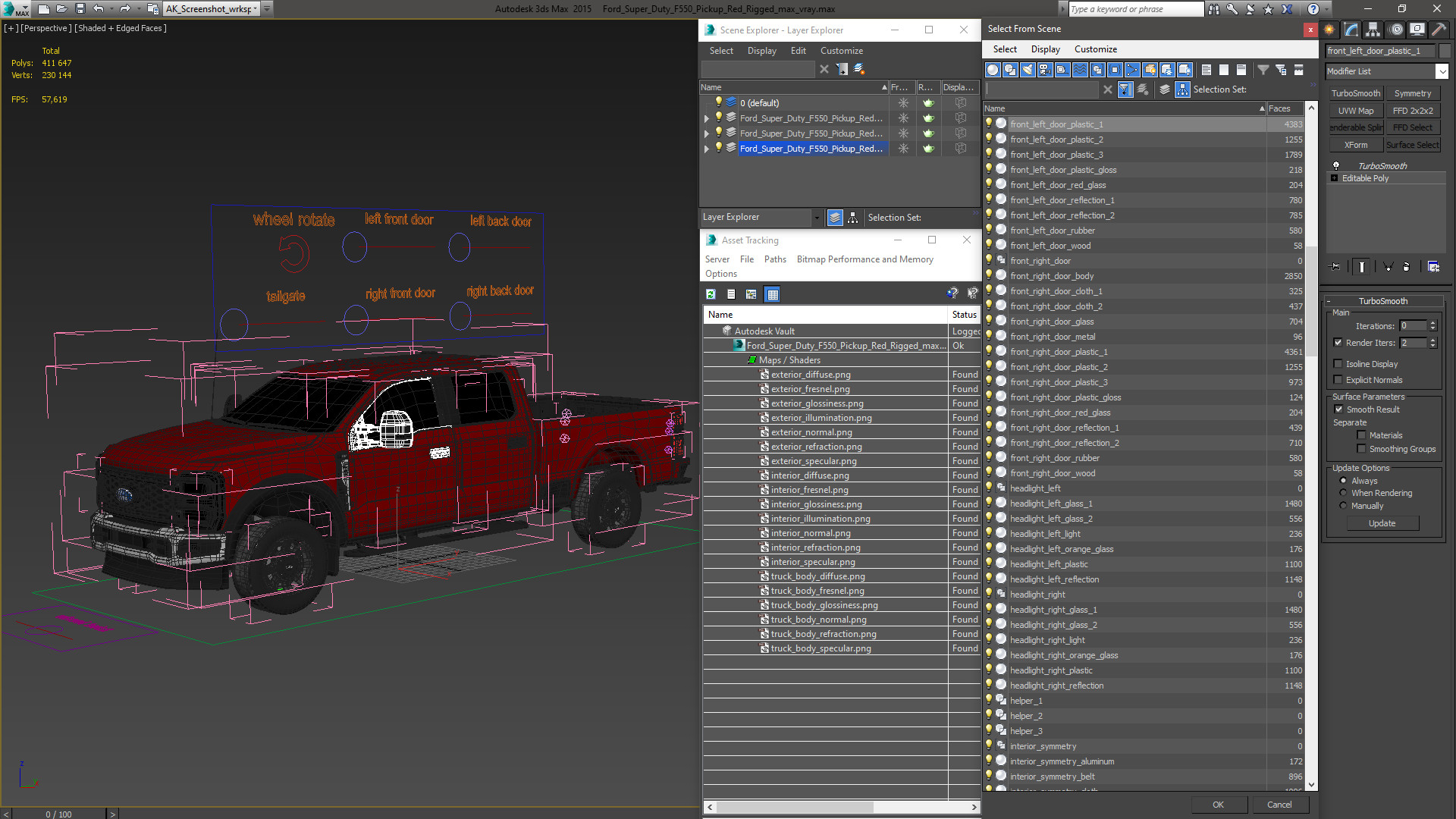Open Customize menu in Select From Scene
This screenshot has height=819, width=1456.
point(1095,49)
